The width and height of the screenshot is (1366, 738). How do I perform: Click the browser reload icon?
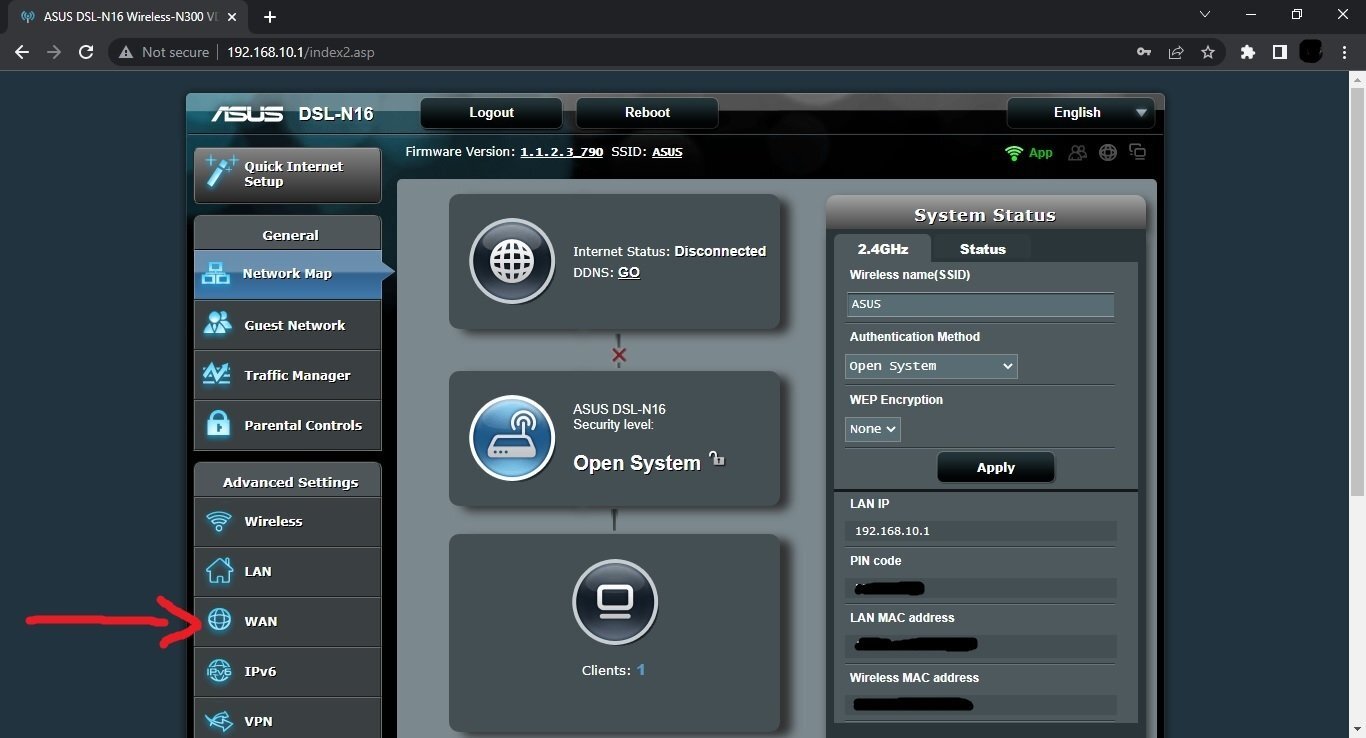pyautogui.click(x=86, y=52)
